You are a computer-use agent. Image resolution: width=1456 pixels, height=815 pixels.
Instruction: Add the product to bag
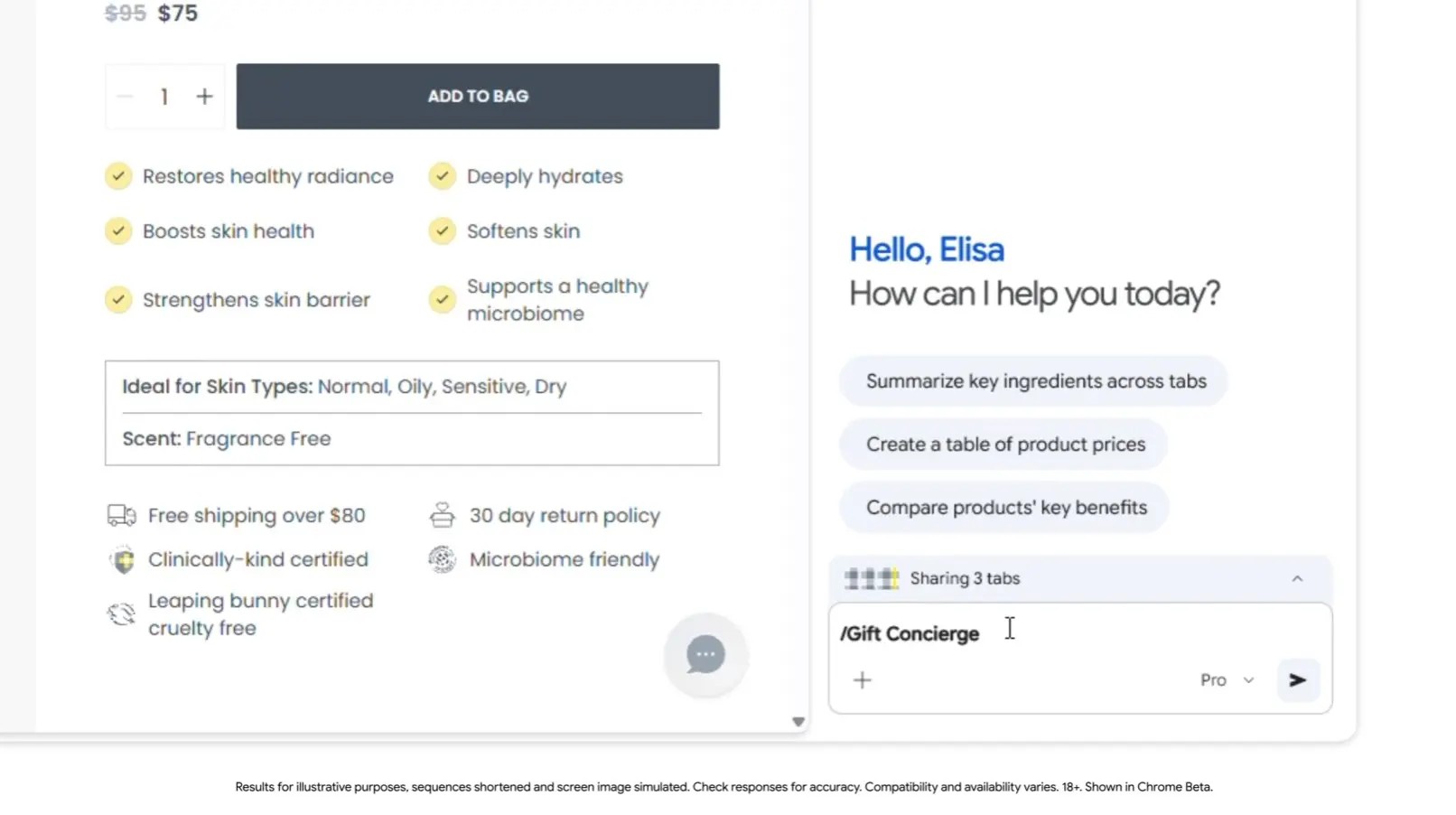tap(478, 97)
